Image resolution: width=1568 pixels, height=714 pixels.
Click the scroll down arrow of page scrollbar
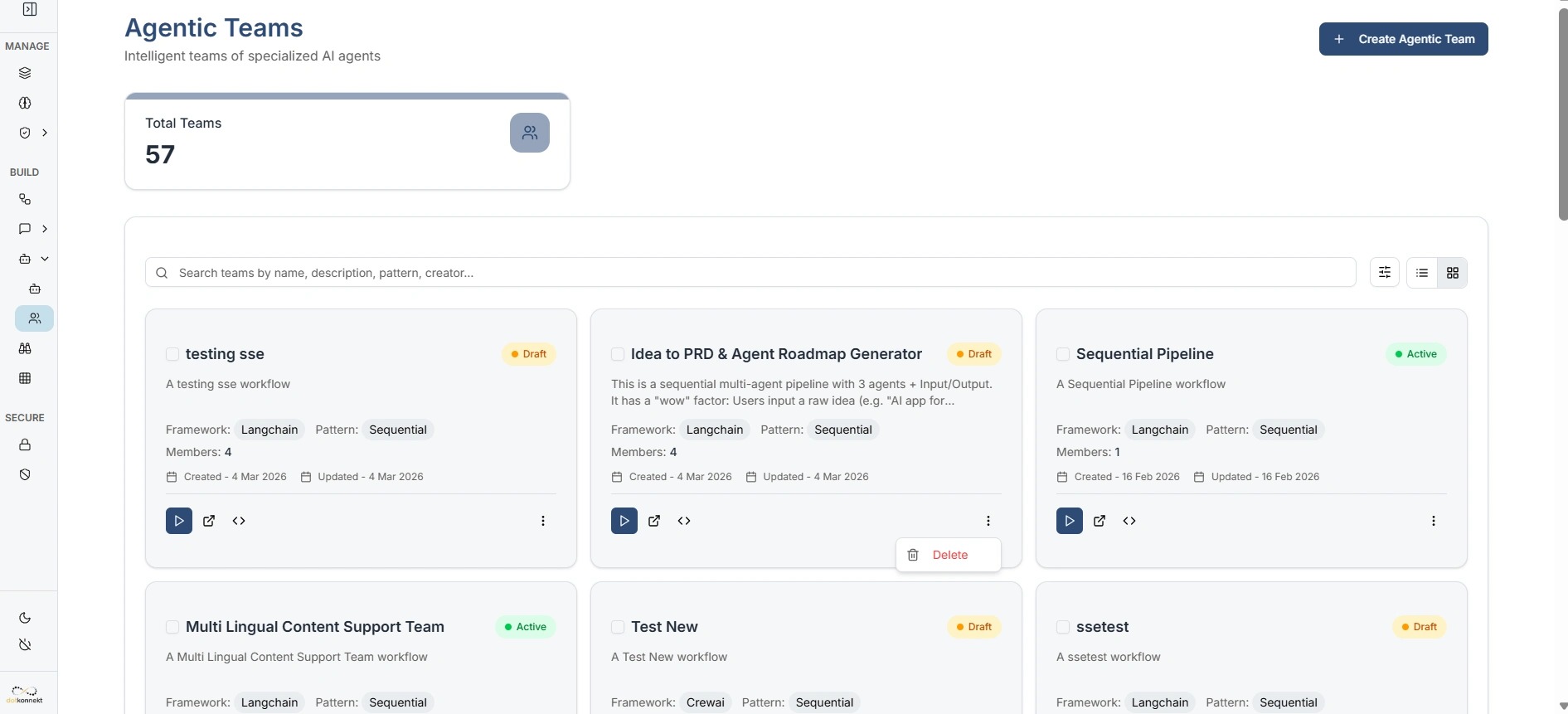click(1563, 707)
